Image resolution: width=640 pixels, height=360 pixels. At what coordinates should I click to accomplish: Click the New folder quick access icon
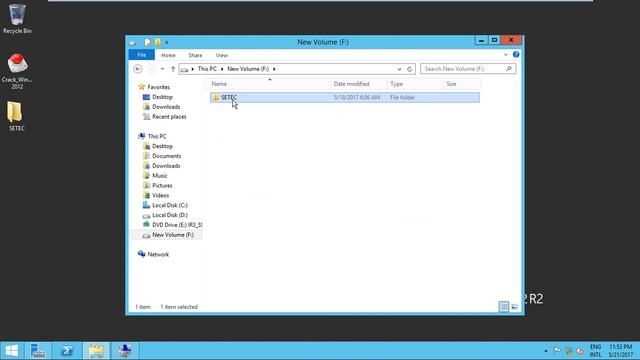coord(158,42)
